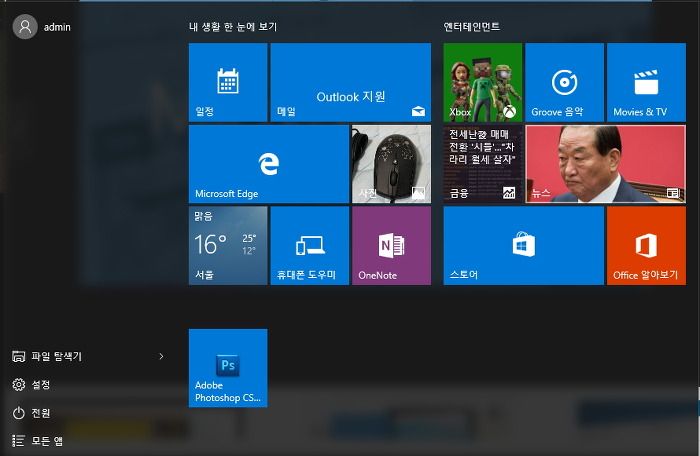Open the 휴대폰 도우미 tile
This screenshot has height=456, width=700.
click(x=310, y=245)
